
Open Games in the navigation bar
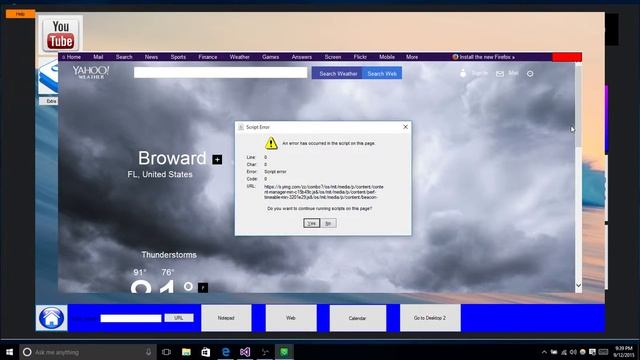pyautogui.click(x=271, y=57)
